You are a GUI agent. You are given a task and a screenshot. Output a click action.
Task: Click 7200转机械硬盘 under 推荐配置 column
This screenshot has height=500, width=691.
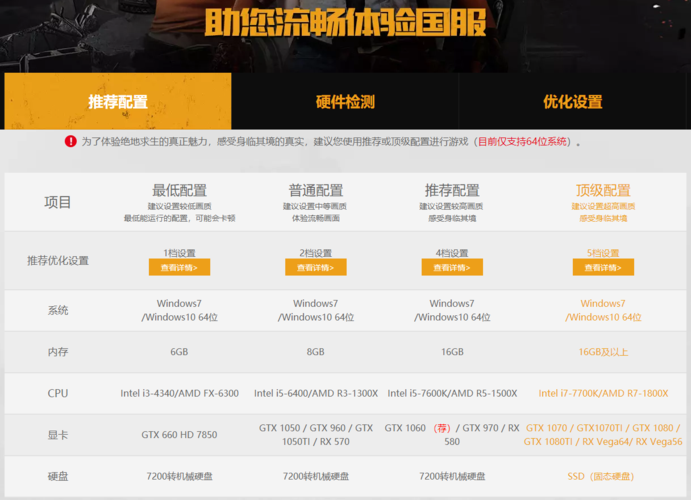pos(452,476)
